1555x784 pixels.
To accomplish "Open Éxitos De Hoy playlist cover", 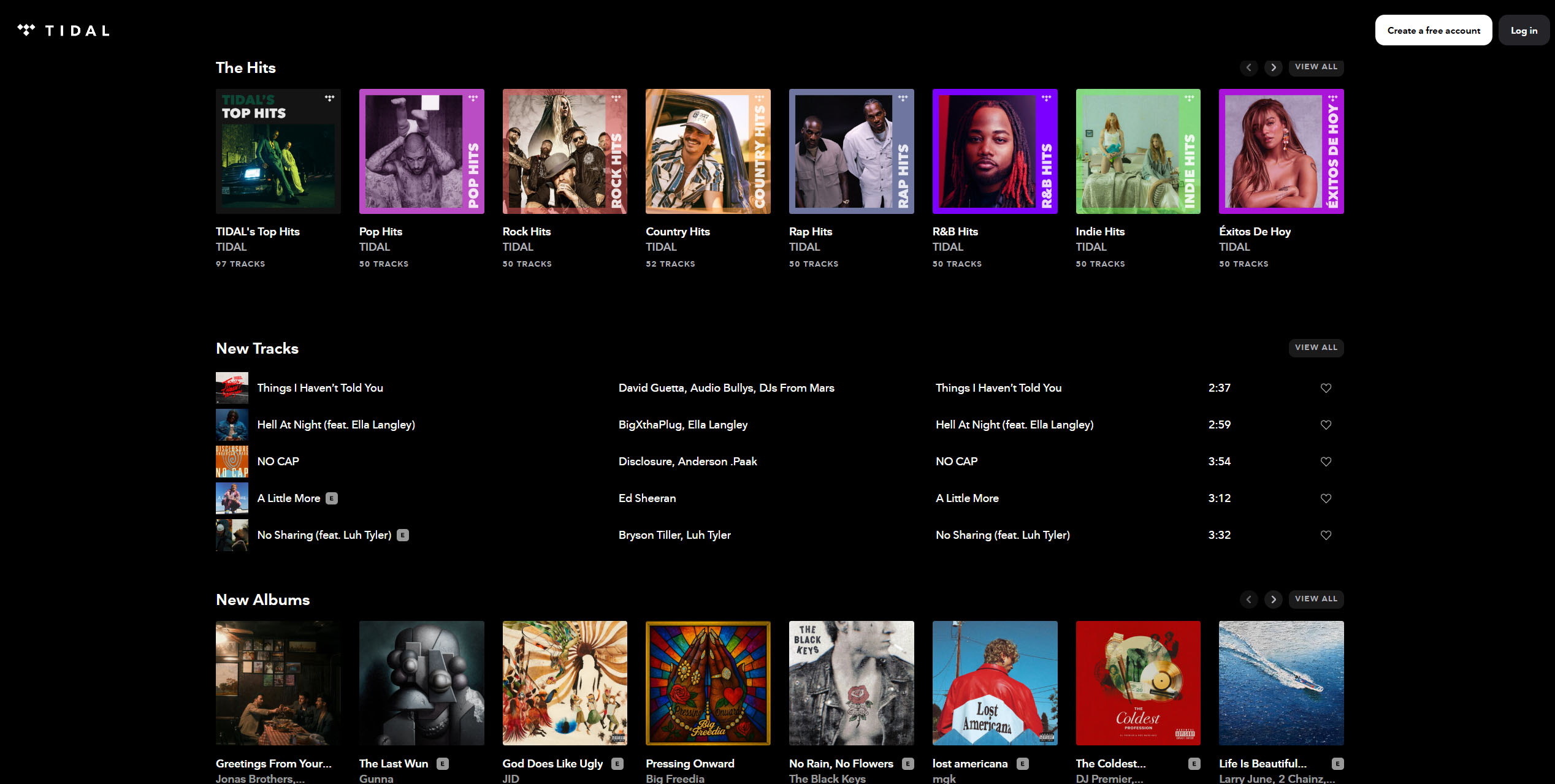I will point(1282,151).
